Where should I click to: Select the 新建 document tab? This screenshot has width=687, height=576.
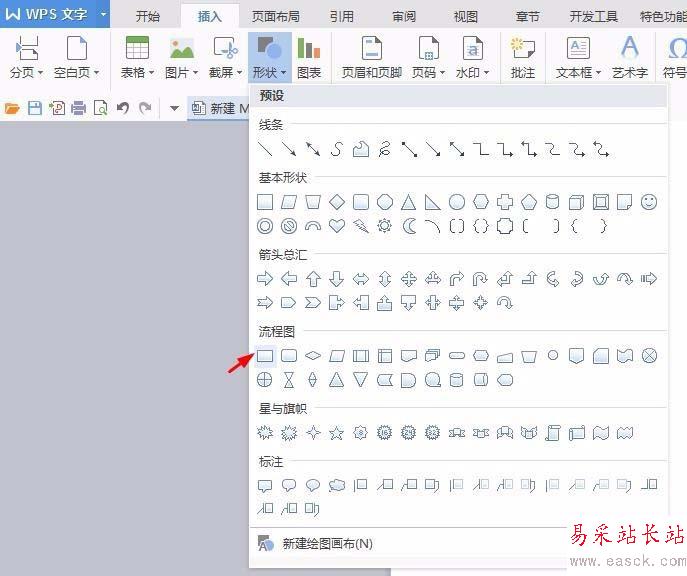coord(220,108)
